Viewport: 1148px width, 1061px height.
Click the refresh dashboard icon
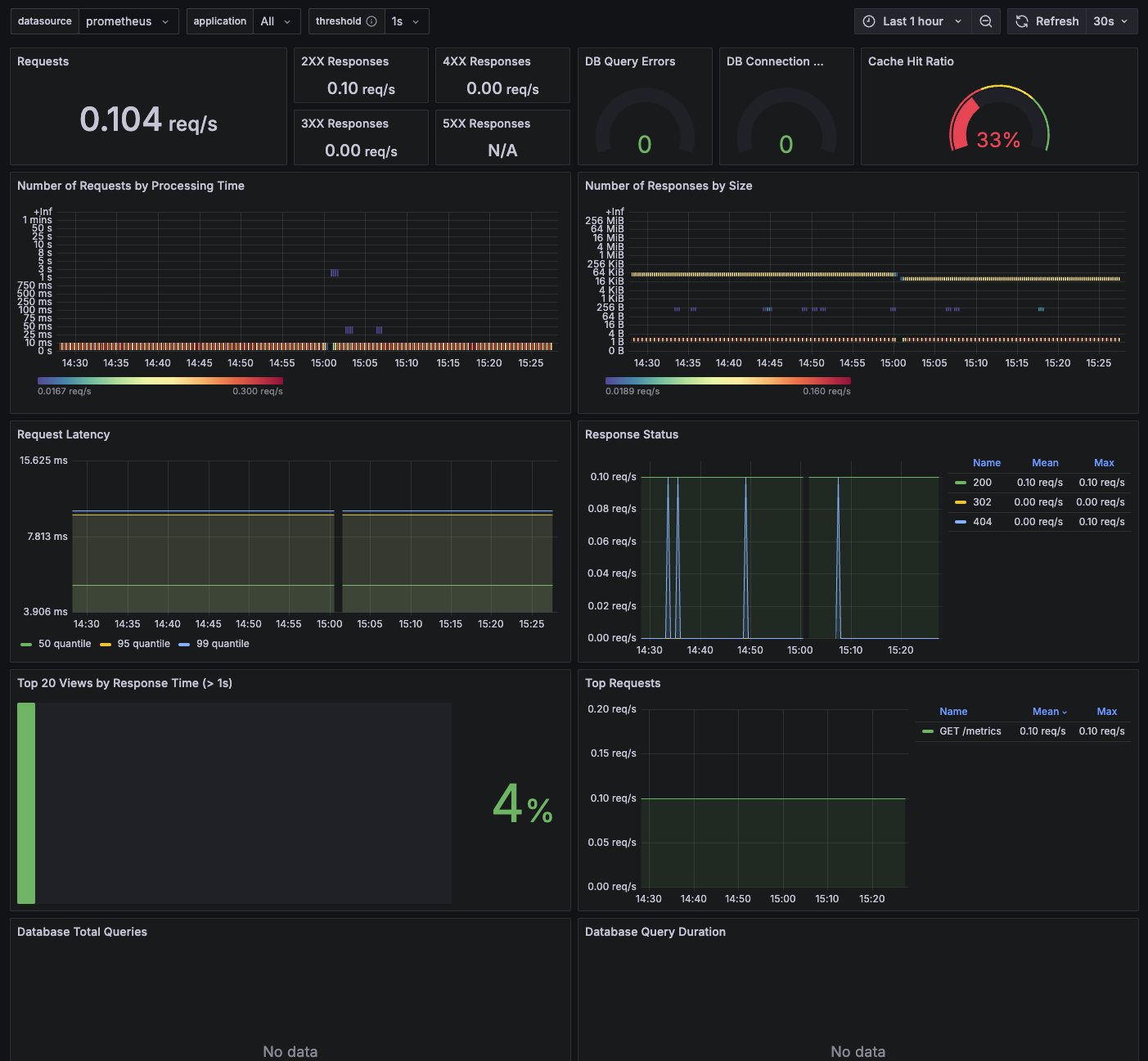click(1022, 21)
